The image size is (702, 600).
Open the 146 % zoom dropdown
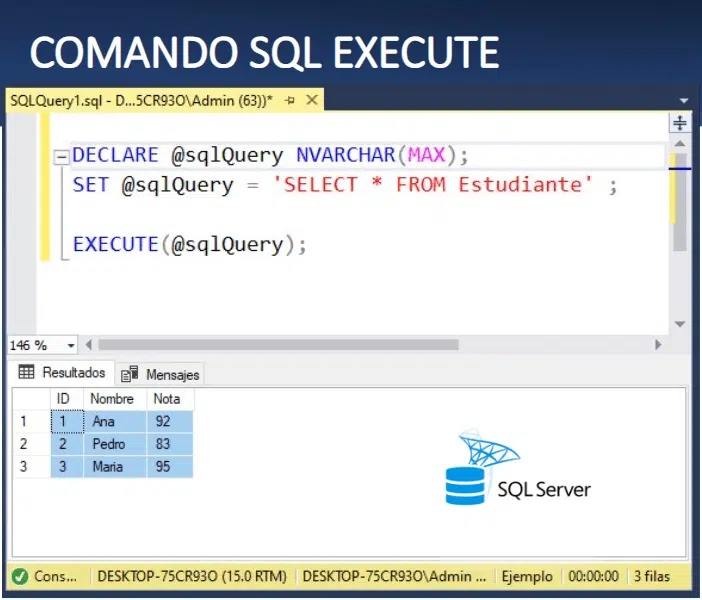71,345
